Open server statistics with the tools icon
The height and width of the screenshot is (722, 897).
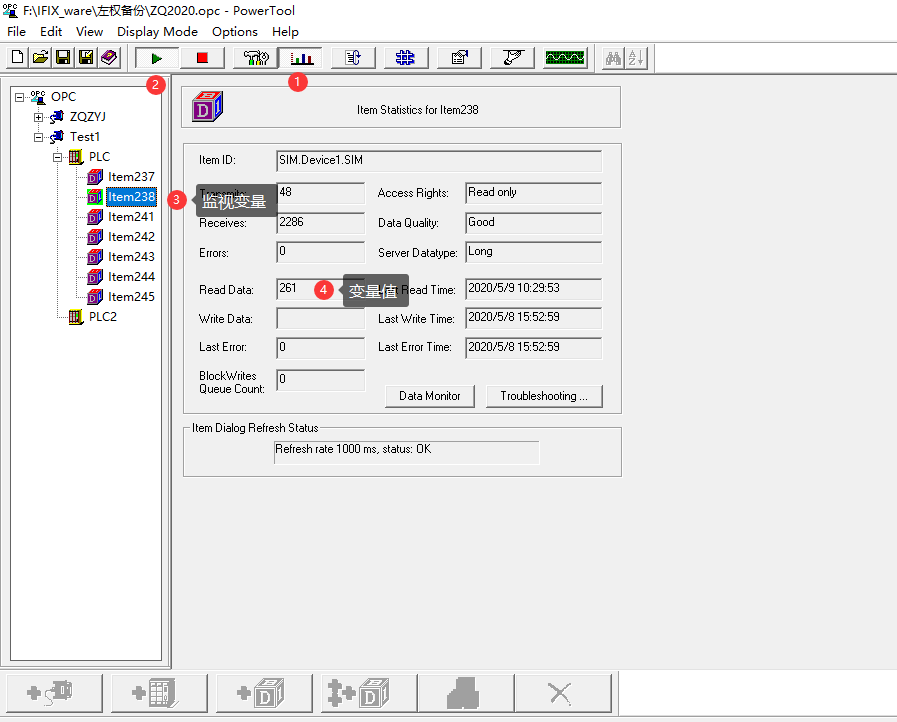tap(254, 57)
